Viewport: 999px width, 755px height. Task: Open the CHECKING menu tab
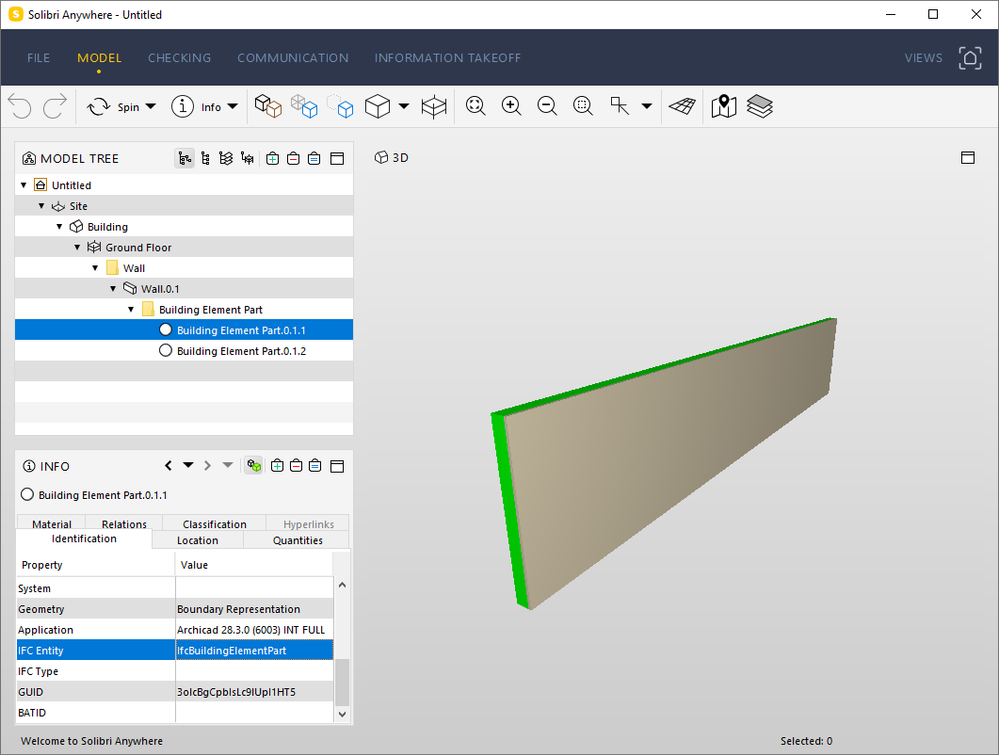tap(179, 58)
